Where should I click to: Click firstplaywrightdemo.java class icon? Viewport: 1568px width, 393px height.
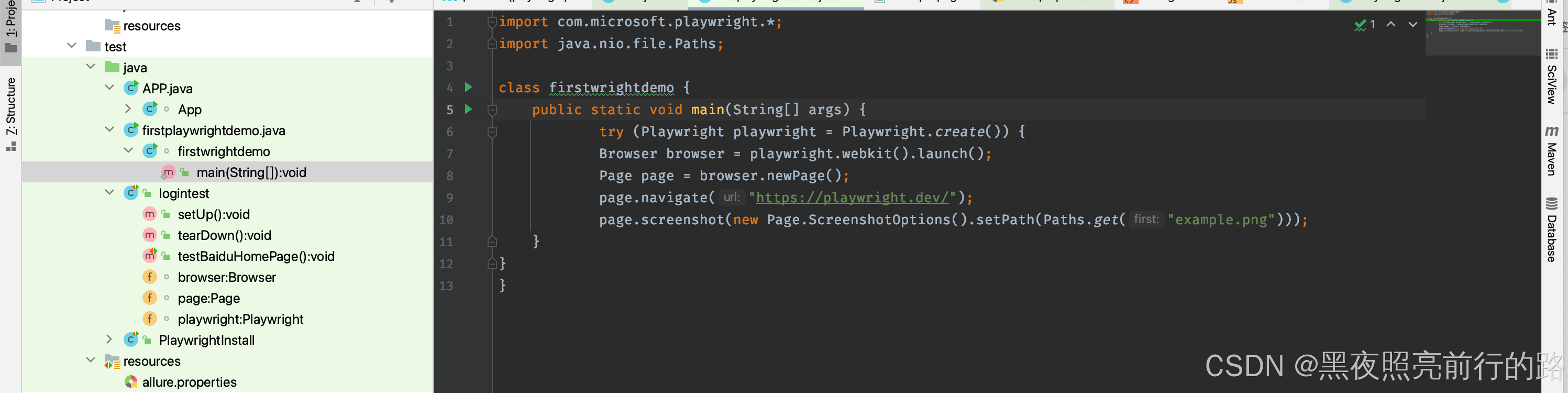point(131,130)
